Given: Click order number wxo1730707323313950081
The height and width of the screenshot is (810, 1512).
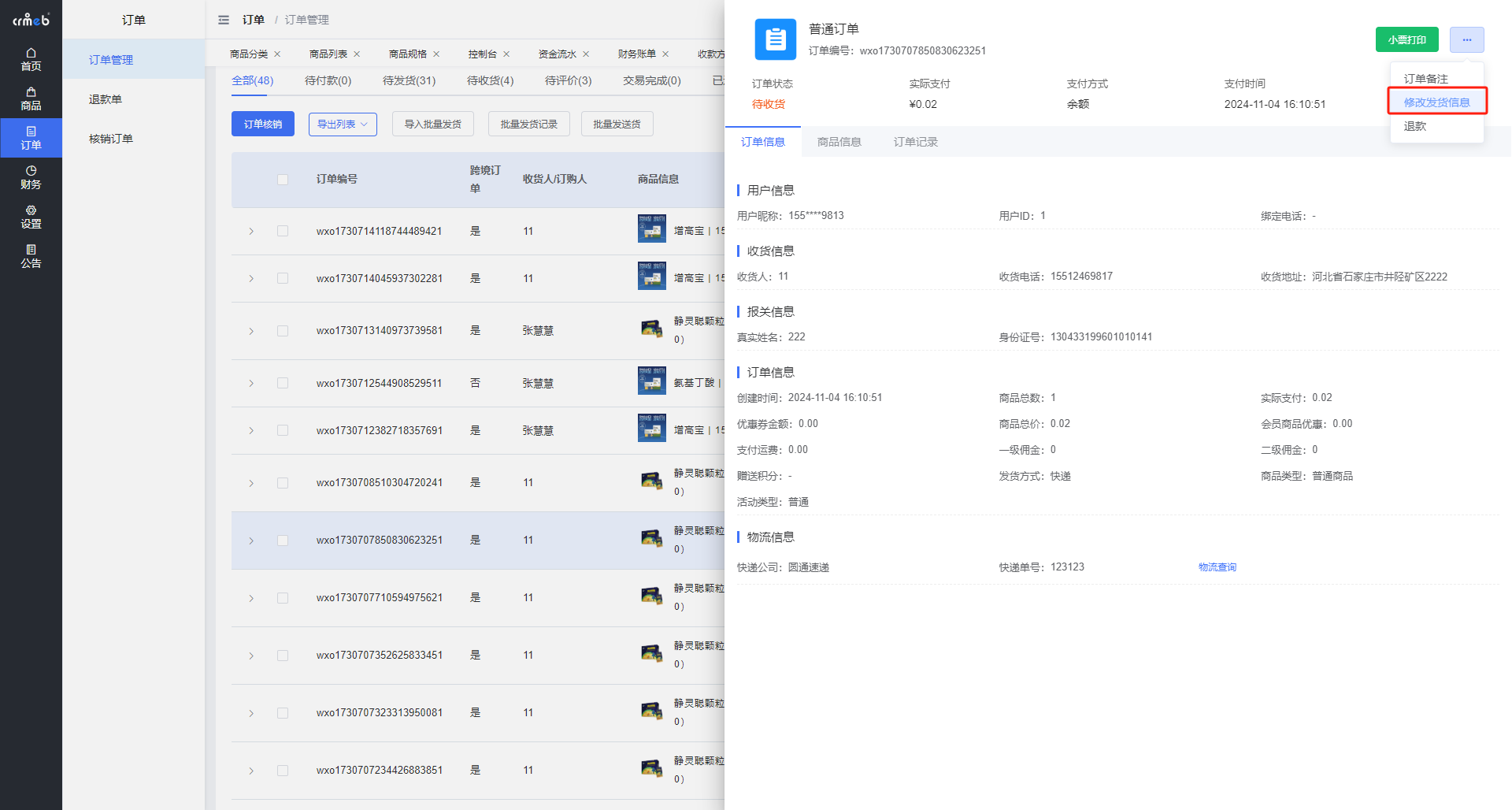Looking at the screenshot, I should 379,712.
